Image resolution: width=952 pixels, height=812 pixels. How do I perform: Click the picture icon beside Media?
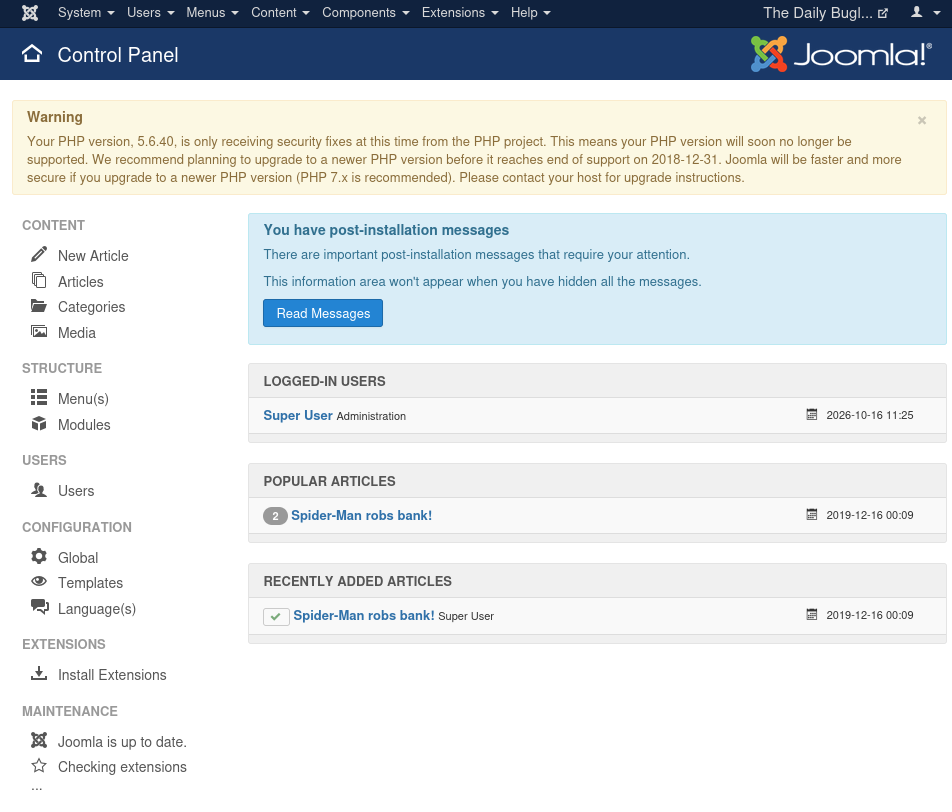(x=39, y=332)
